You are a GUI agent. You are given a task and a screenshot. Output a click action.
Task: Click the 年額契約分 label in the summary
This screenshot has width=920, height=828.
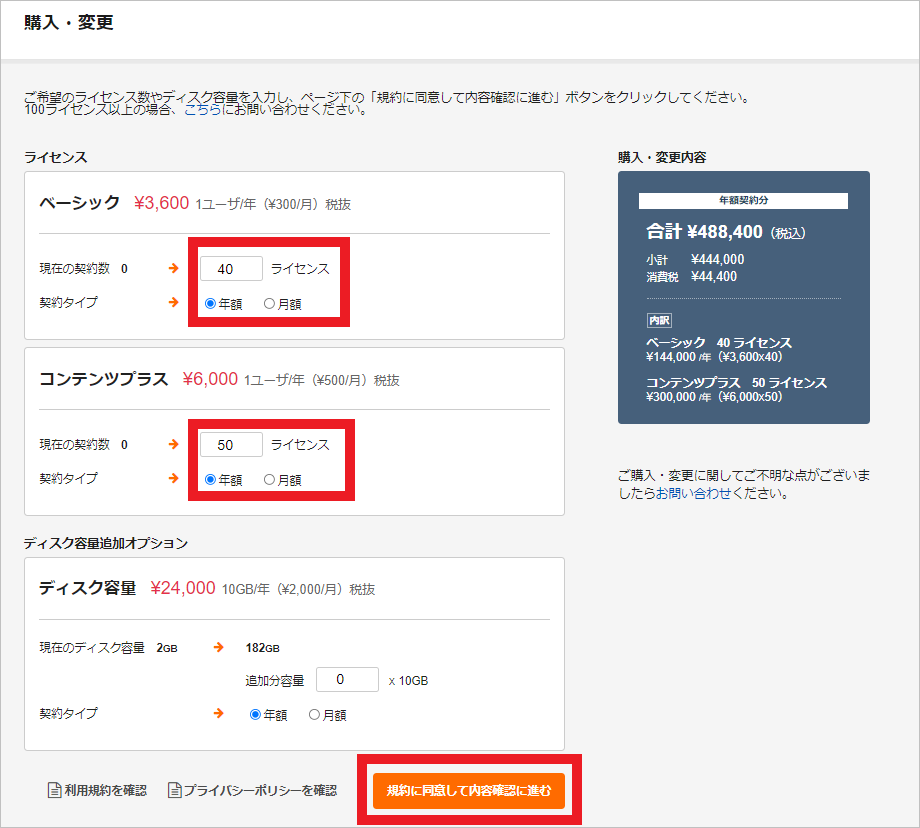(x=743, y=200)
